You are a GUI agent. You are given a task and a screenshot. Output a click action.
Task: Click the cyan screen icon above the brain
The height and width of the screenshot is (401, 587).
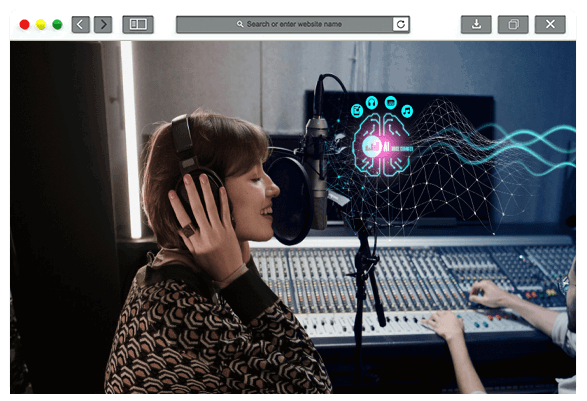pyautogui.click(x=390, y=102)
